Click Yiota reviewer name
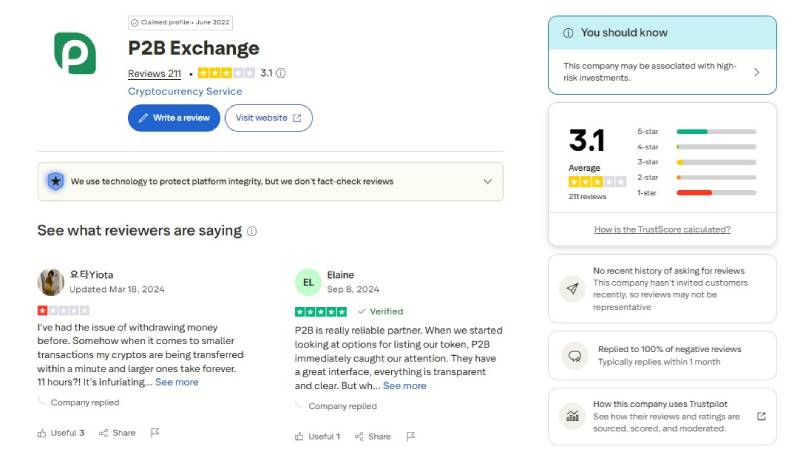This screenshot has height=455, width=800. click(x=91, y=274)
